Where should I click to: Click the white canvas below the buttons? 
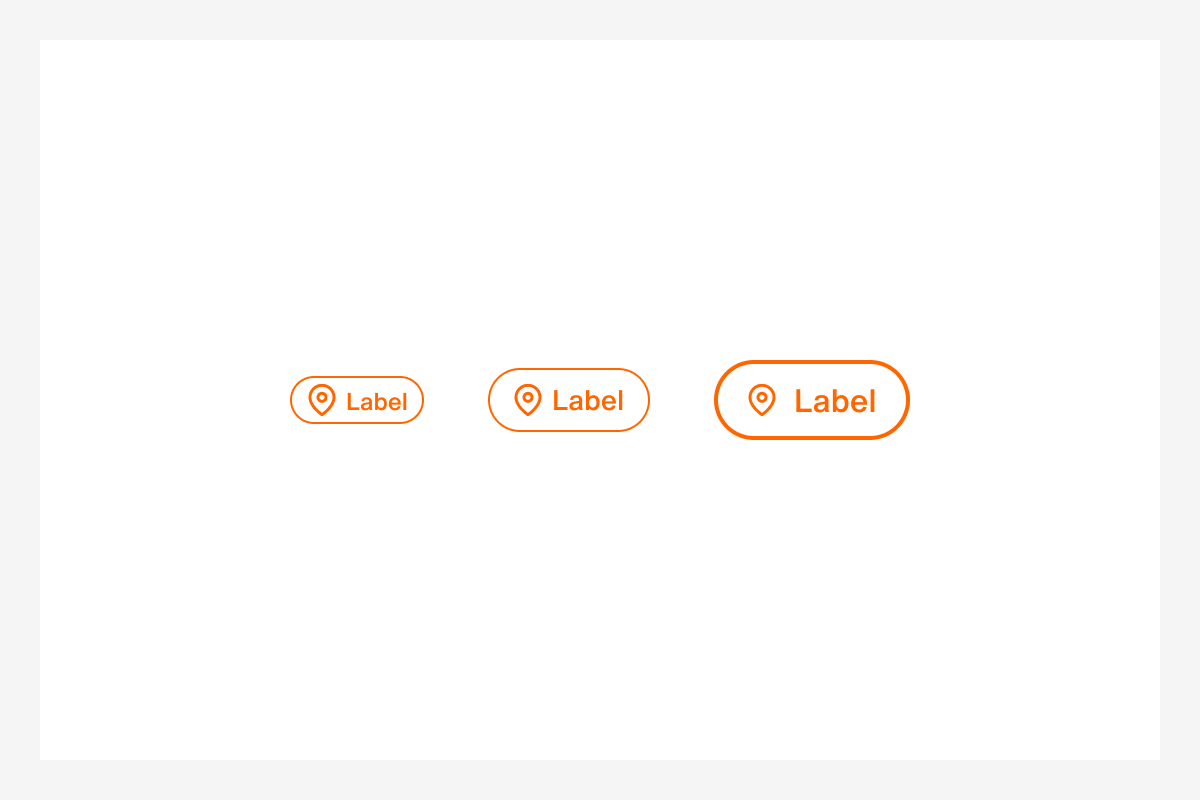pos(600,600)
